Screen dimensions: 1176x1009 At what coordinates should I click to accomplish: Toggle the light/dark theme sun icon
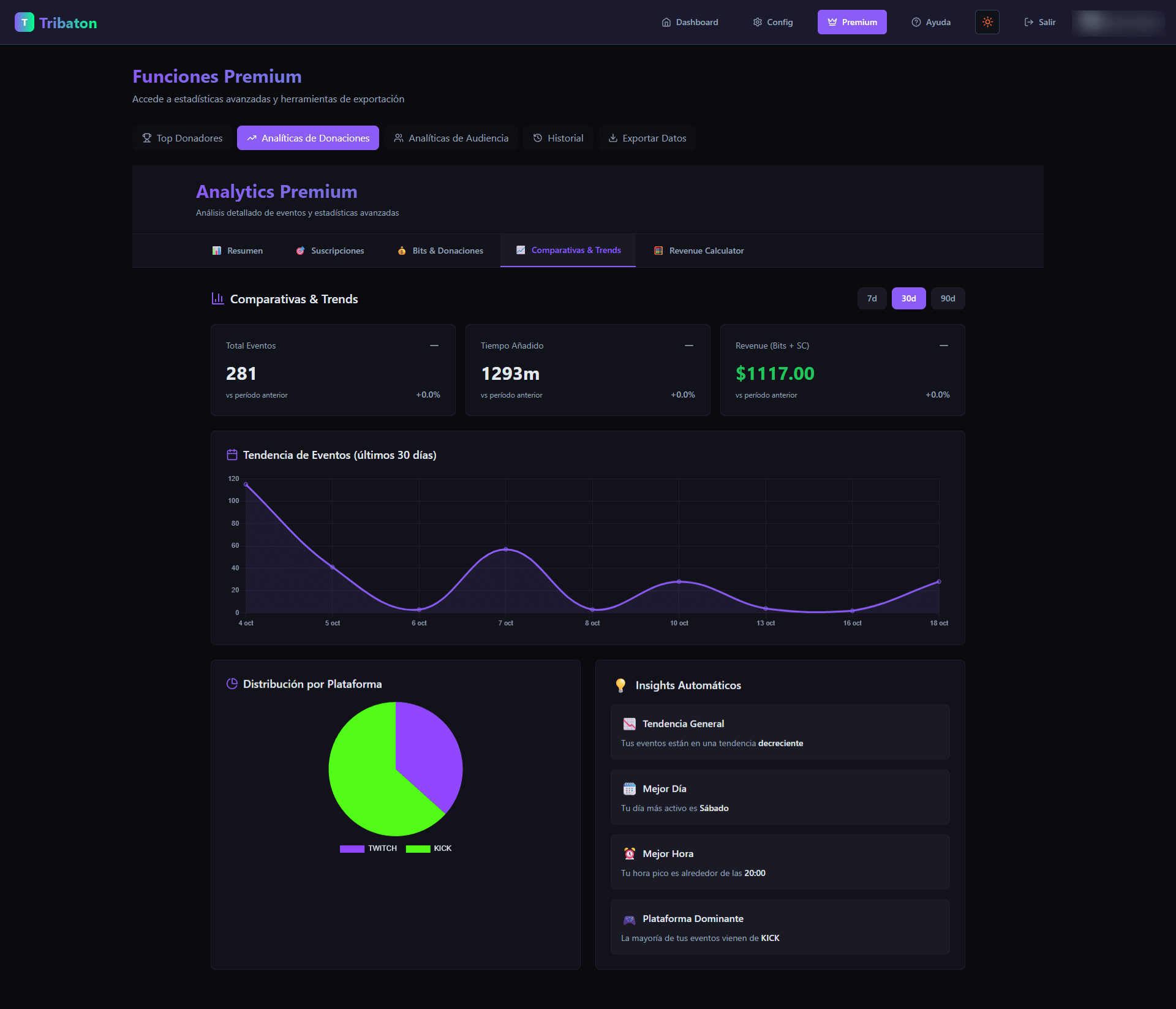pyautogui.click(x=987, y=22)
